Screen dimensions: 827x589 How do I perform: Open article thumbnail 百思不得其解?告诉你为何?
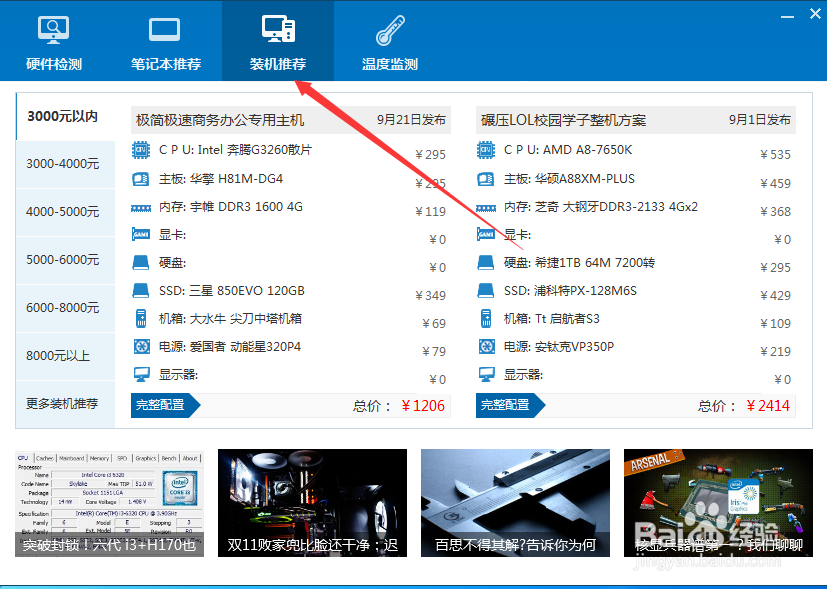[515, 503]
